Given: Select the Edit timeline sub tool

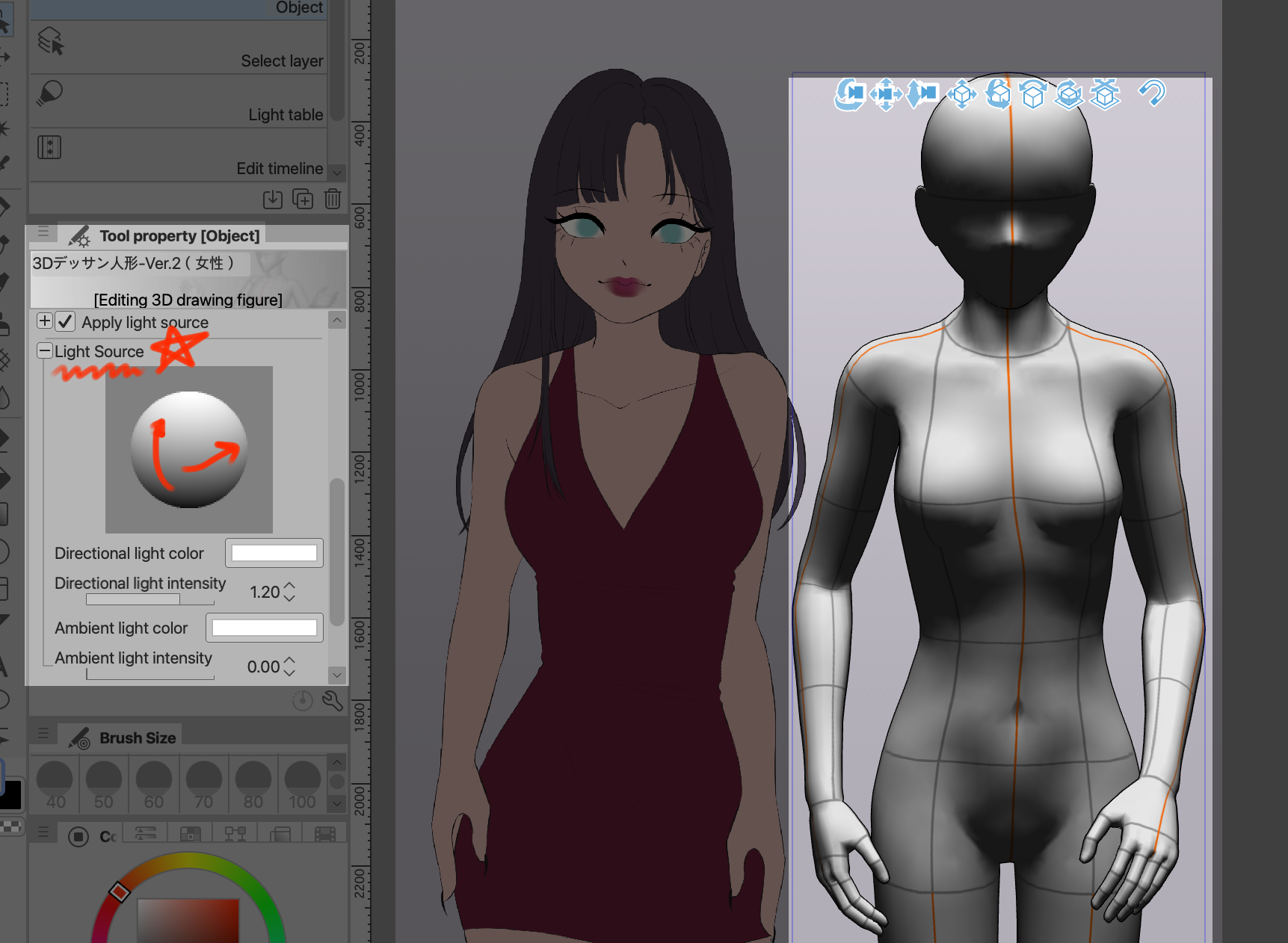Looking at the screenshot, I should tap(179, 155).
